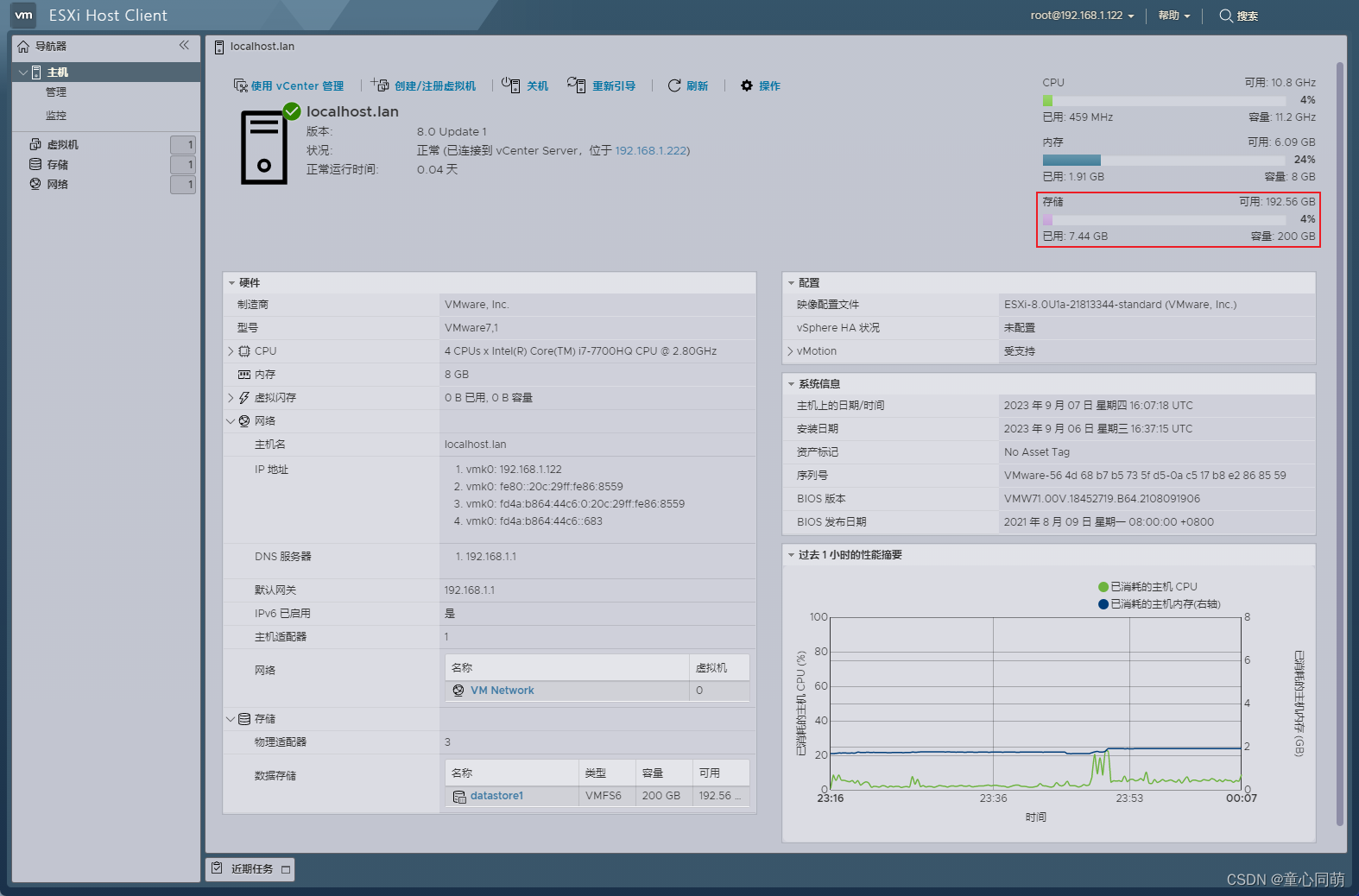Click the host icon next to 主机
This screenshot has width=1359, height=896.
(36, 73)
